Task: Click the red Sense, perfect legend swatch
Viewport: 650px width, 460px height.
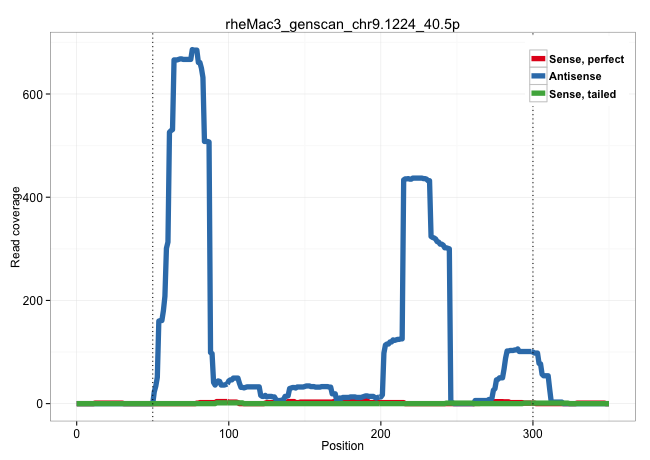Action: click(x=538, y=59)
